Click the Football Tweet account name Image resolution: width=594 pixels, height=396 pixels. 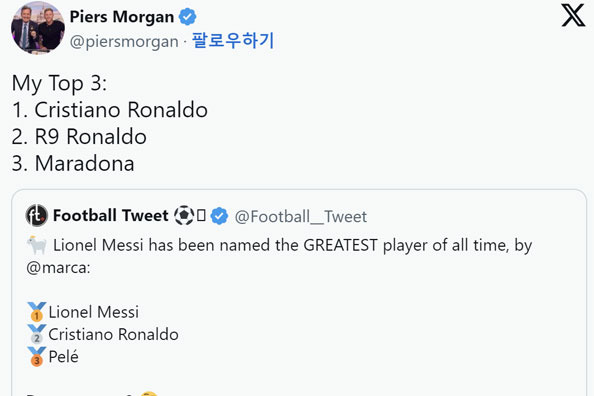(111, 216)
